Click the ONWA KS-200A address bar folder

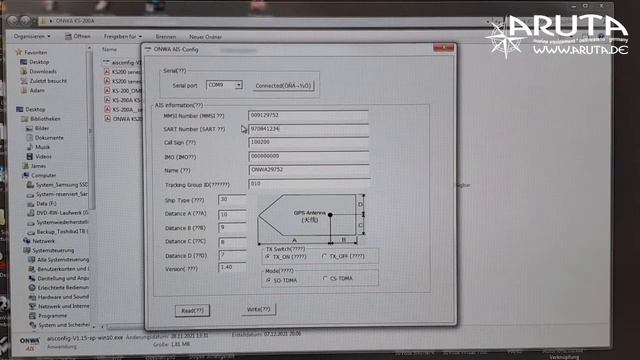75,20
